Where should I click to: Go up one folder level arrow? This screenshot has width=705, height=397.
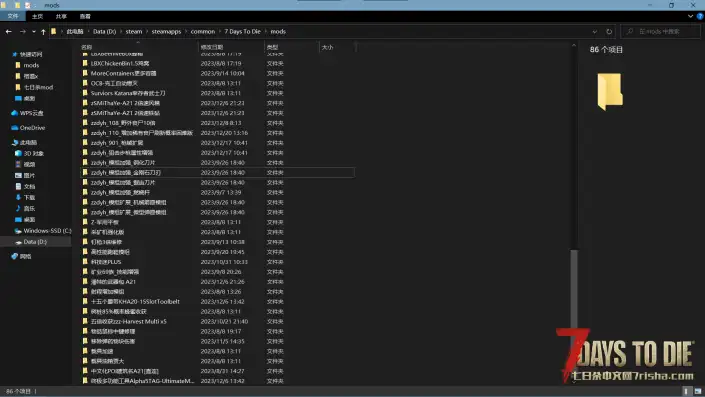tap(43, 31)
